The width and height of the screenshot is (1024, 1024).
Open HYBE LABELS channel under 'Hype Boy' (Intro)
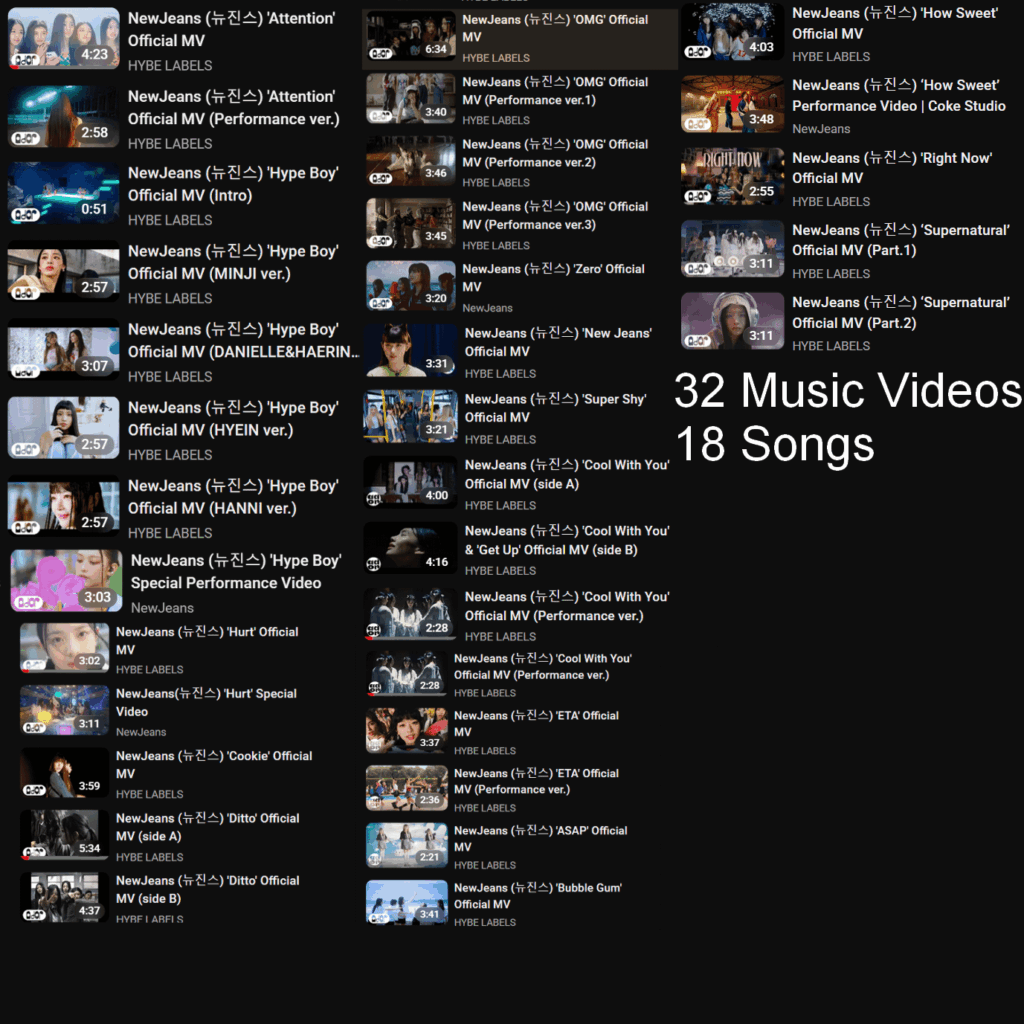170,220
